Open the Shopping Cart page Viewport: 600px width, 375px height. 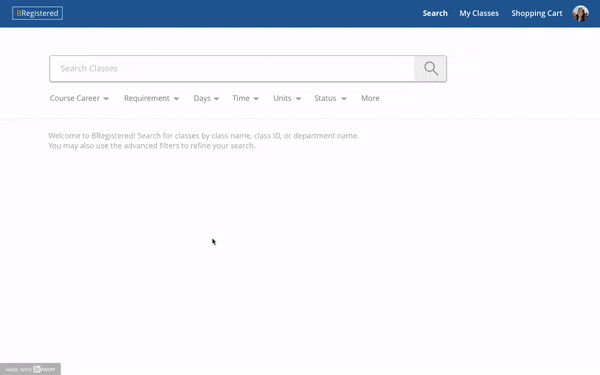coord(537,13)
